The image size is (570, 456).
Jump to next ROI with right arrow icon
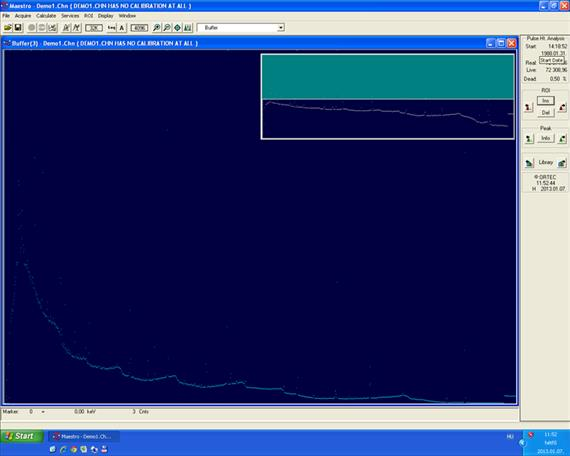[x=562, y=107]
